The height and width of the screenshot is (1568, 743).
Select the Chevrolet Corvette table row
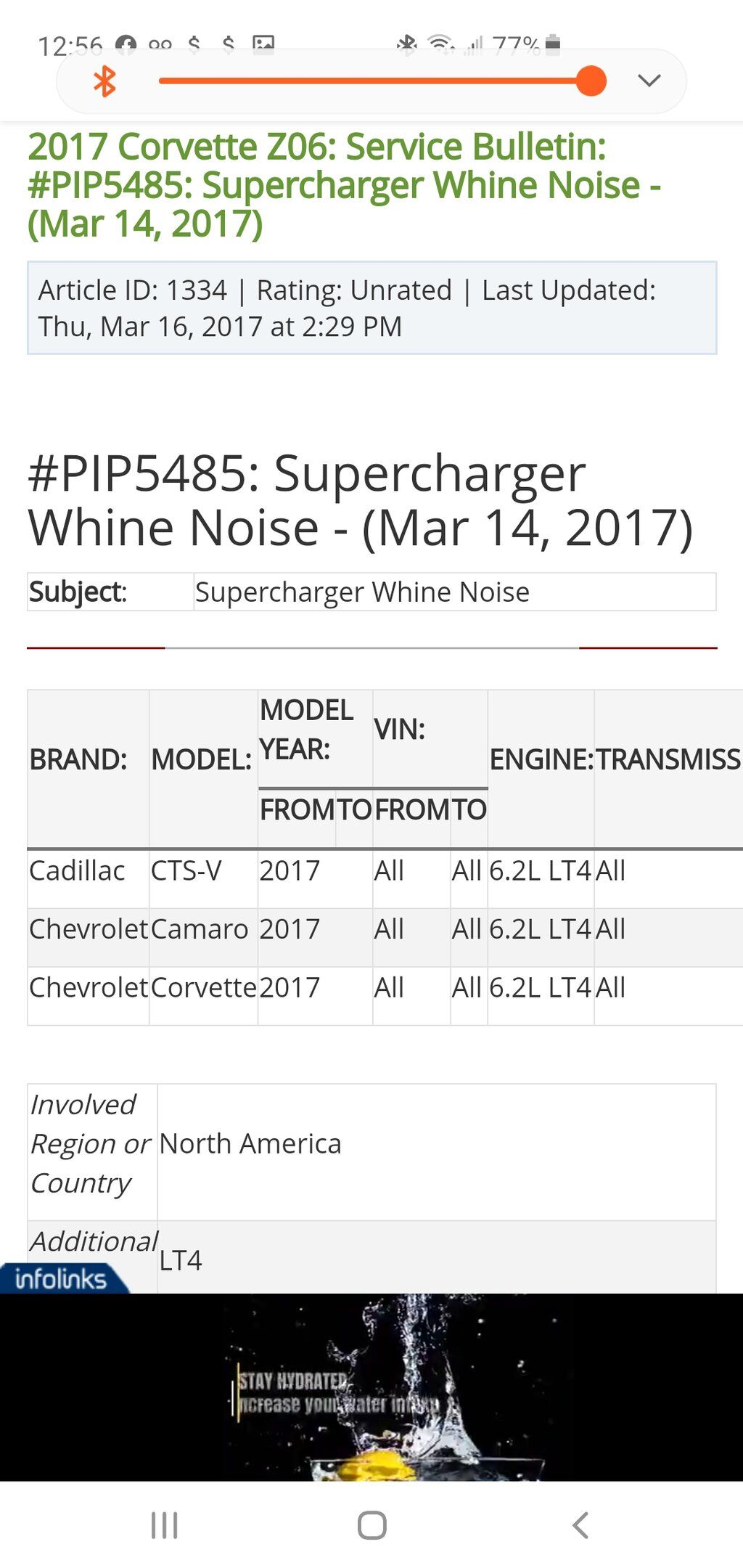point(327,988)
